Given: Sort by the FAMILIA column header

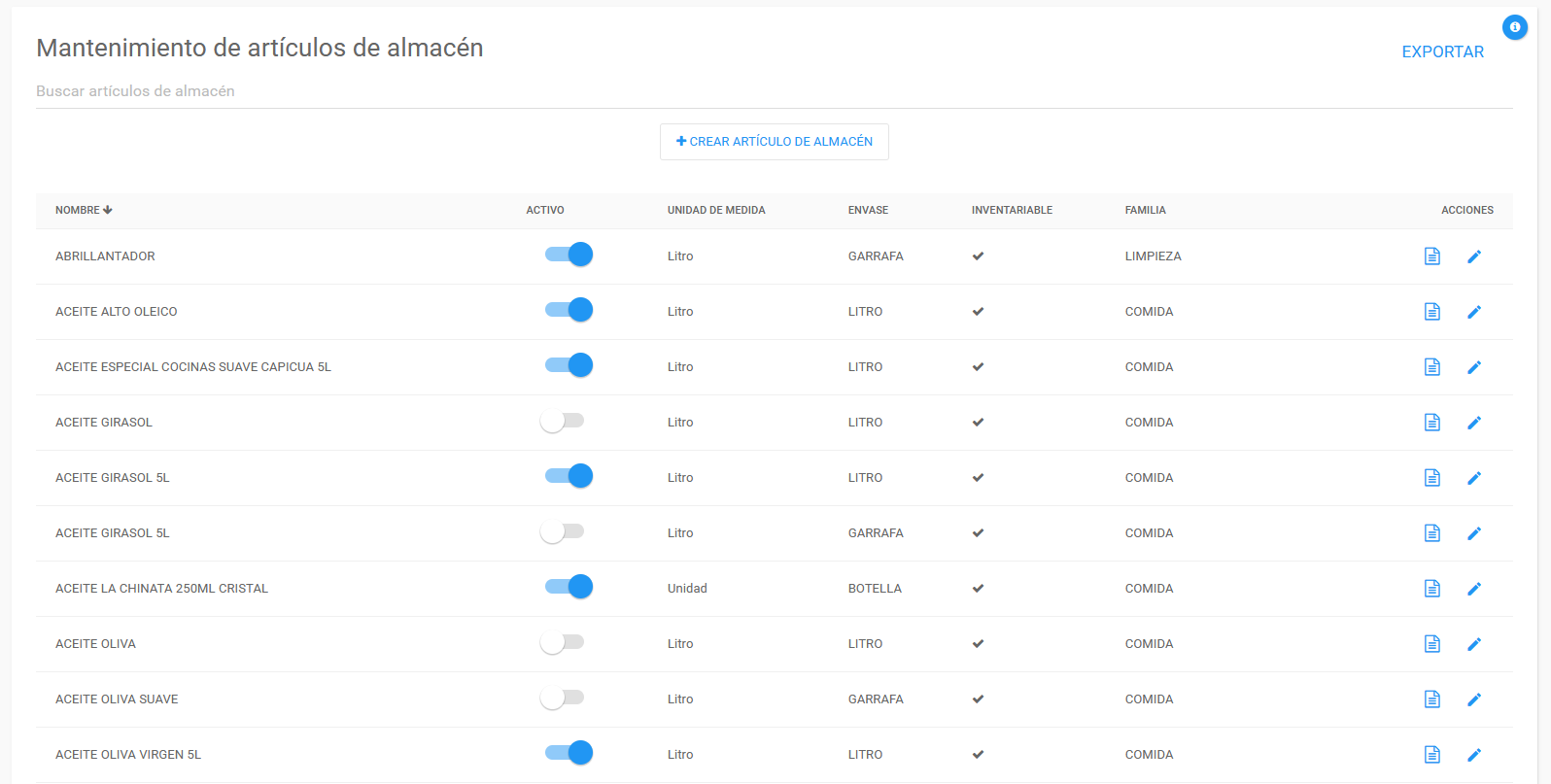Looking at the screenshot, I should point(1145,210).
